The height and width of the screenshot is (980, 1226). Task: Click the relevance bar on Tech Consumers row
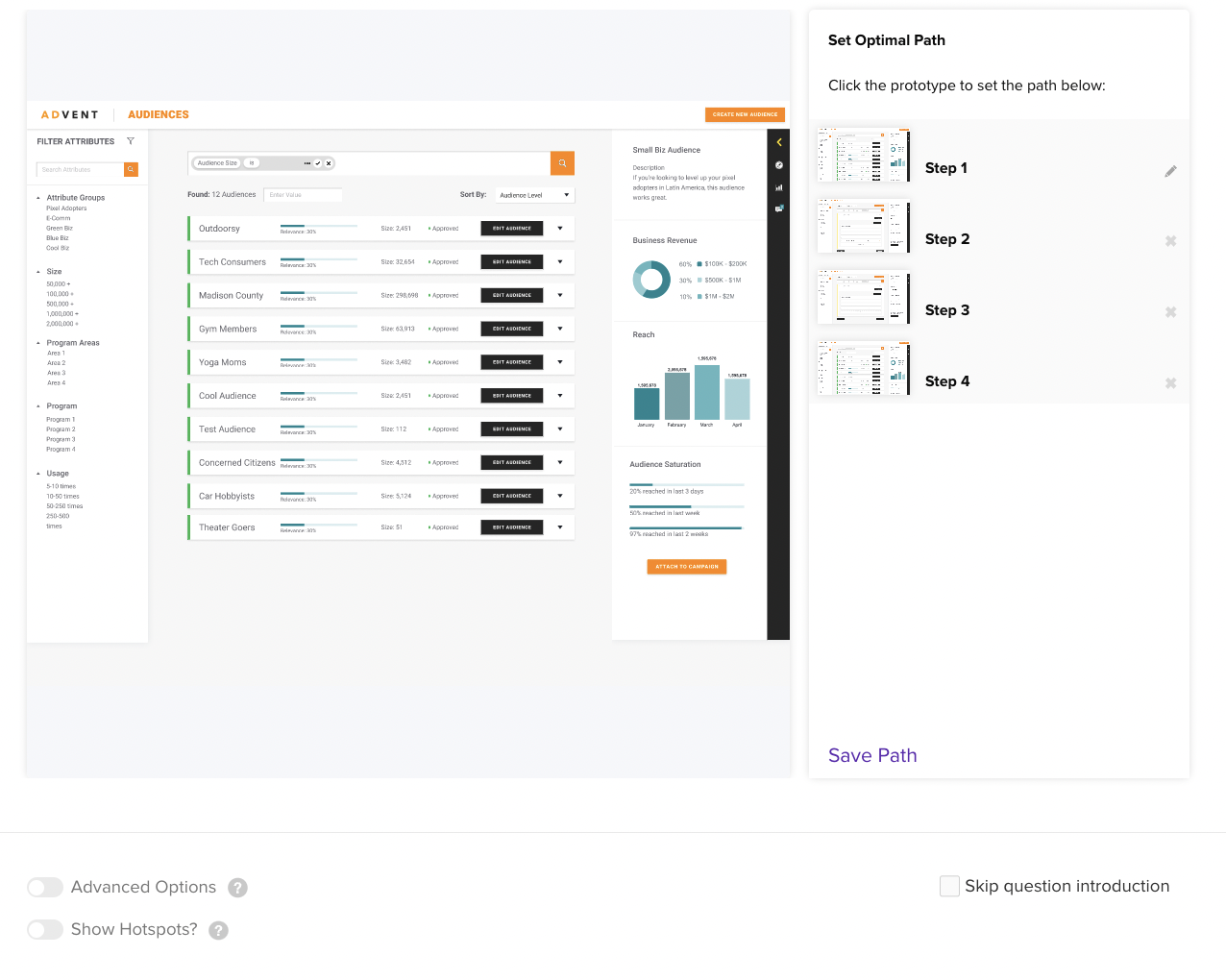pos(318,259)
